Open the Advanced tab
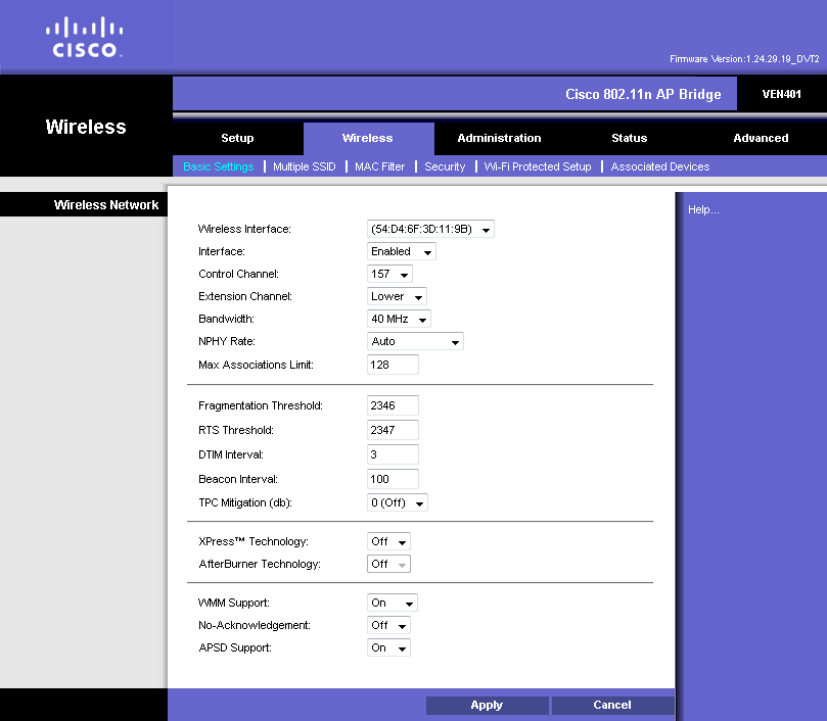The image size is (827, 721). coord(761,138)
